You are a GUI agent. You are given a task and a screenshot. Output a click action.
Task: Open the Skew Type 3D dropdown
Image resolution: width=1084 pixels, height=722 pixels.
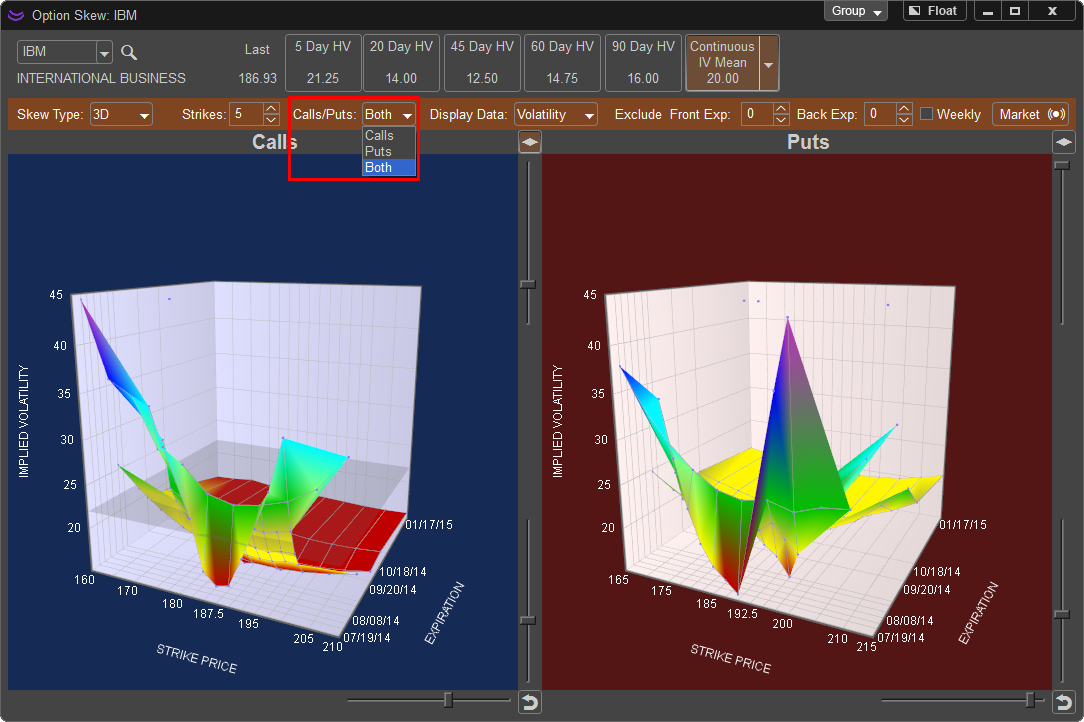click(x=122, y=114)
